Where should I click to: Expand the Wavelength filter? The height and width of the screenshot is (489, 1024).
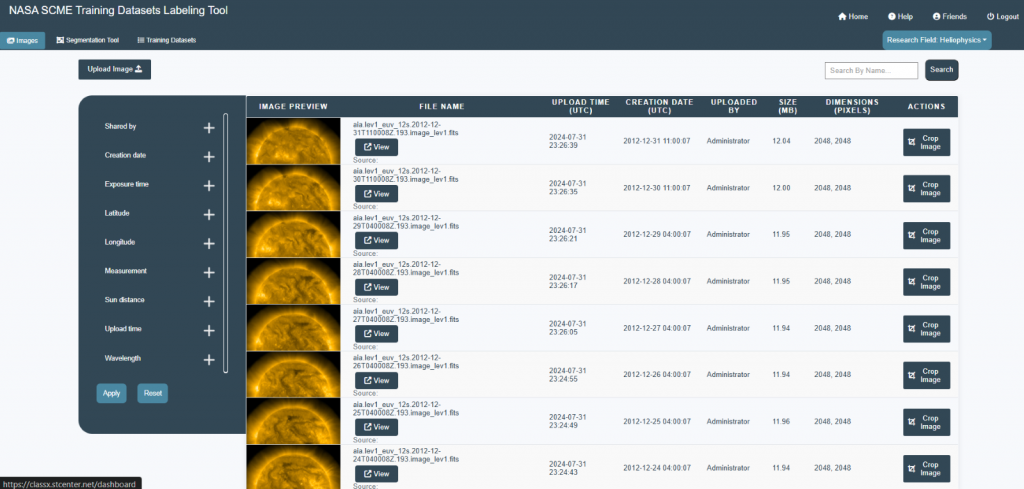tap(209, 359)
